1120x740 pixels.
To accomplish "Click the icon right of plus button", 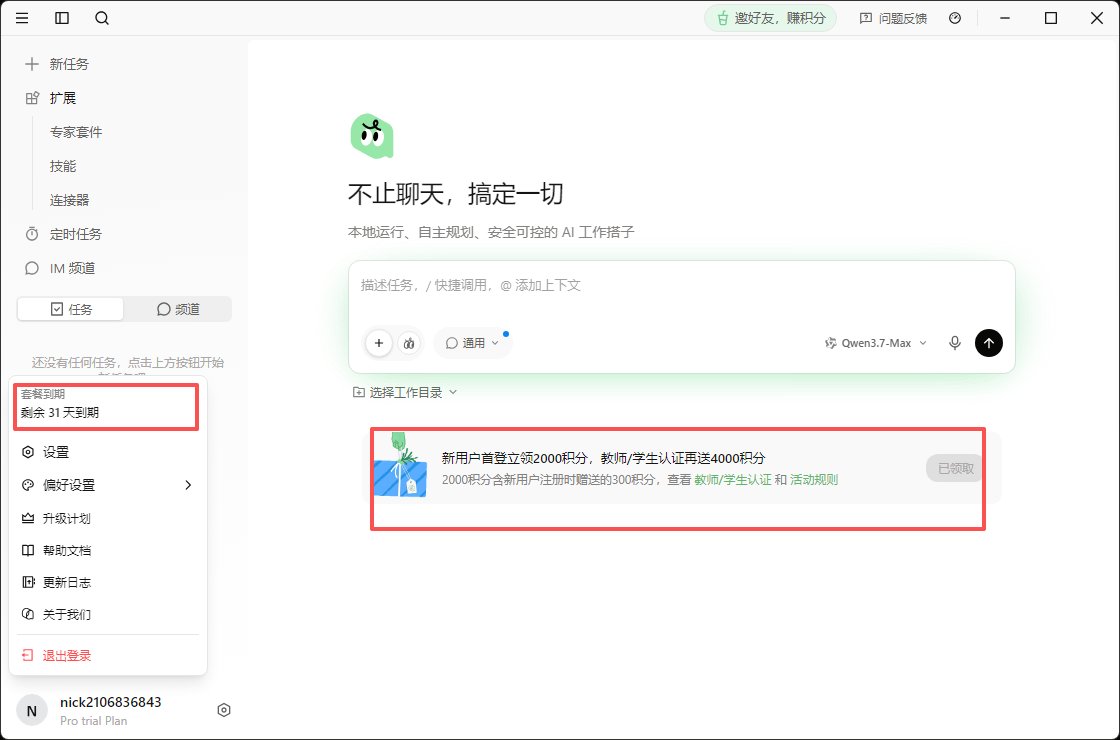I will tap(409, 343).
